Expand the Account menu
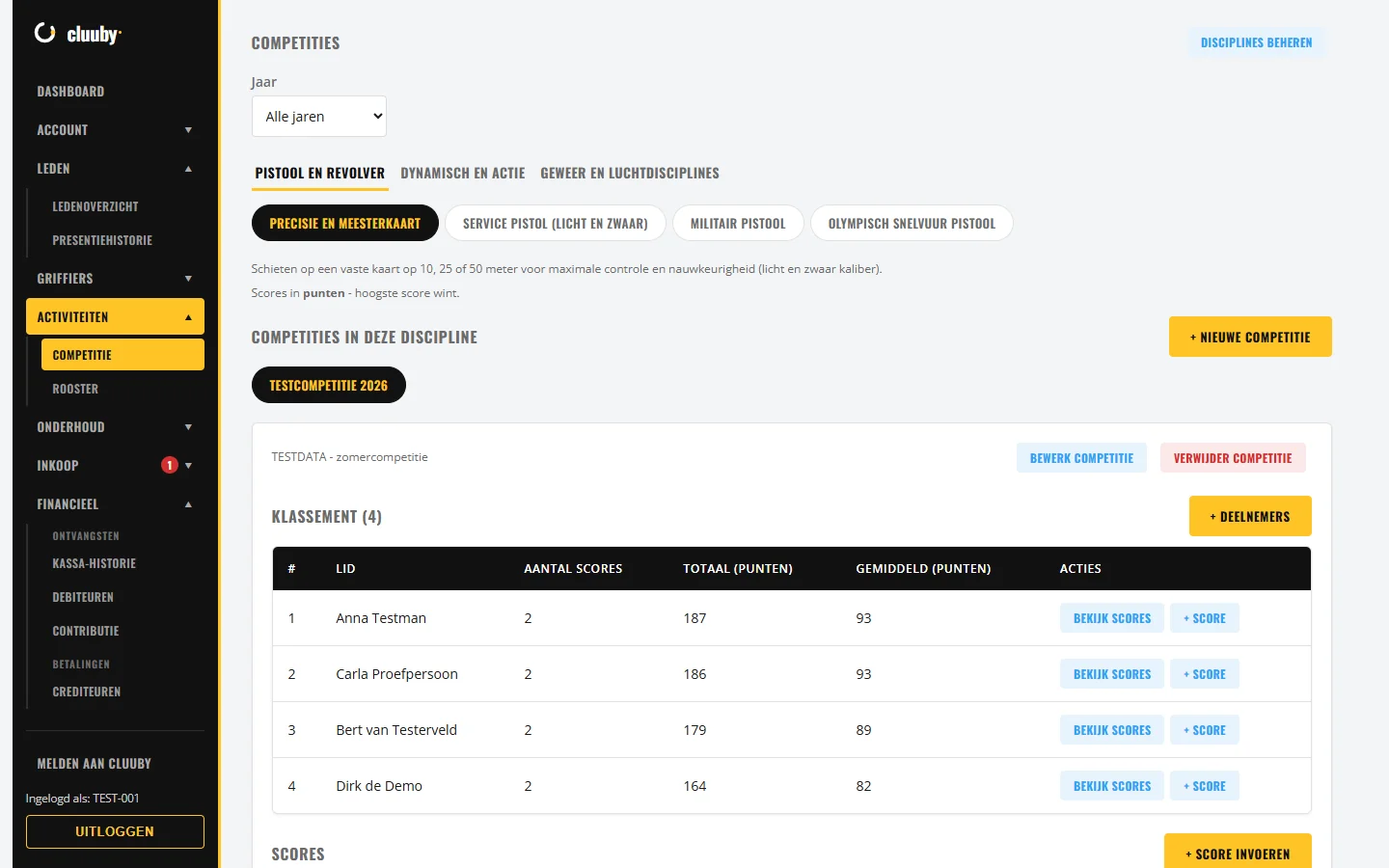The image size is (1389, 868). click(115, 129)
